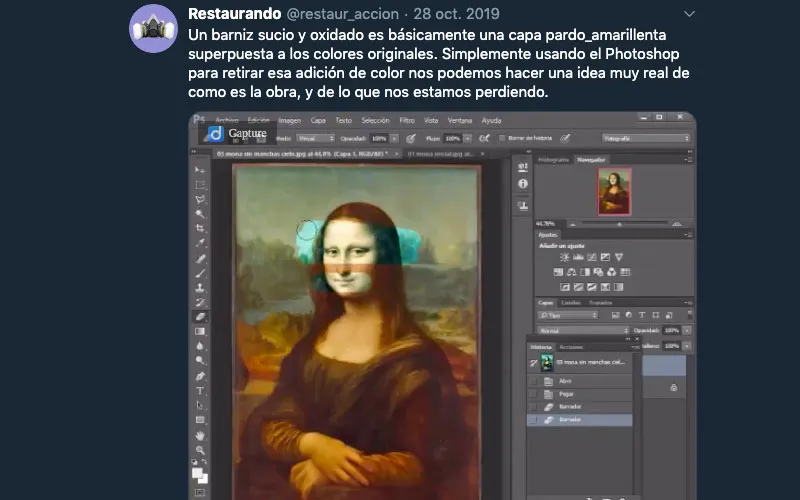Screen dimensions: 800x500
Task: Select the Zoom tool
Action: (200, 450)
